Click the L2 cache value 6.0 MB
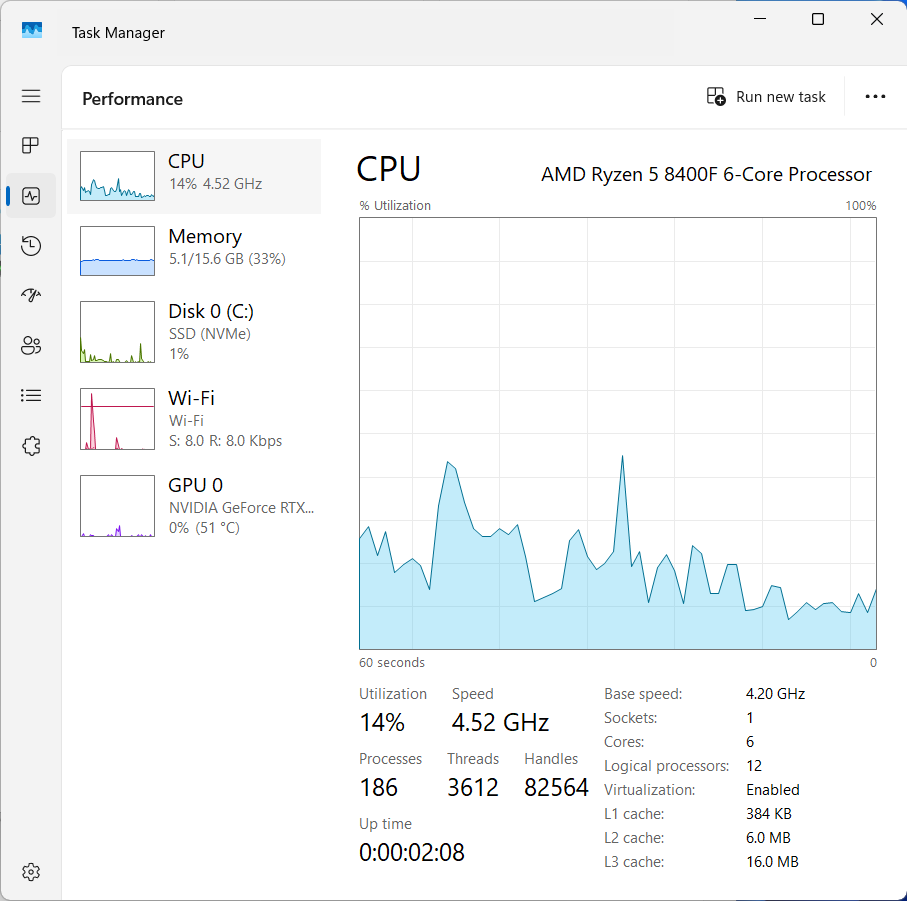Viewport: 907px width, 901px height. click(768, 837)
